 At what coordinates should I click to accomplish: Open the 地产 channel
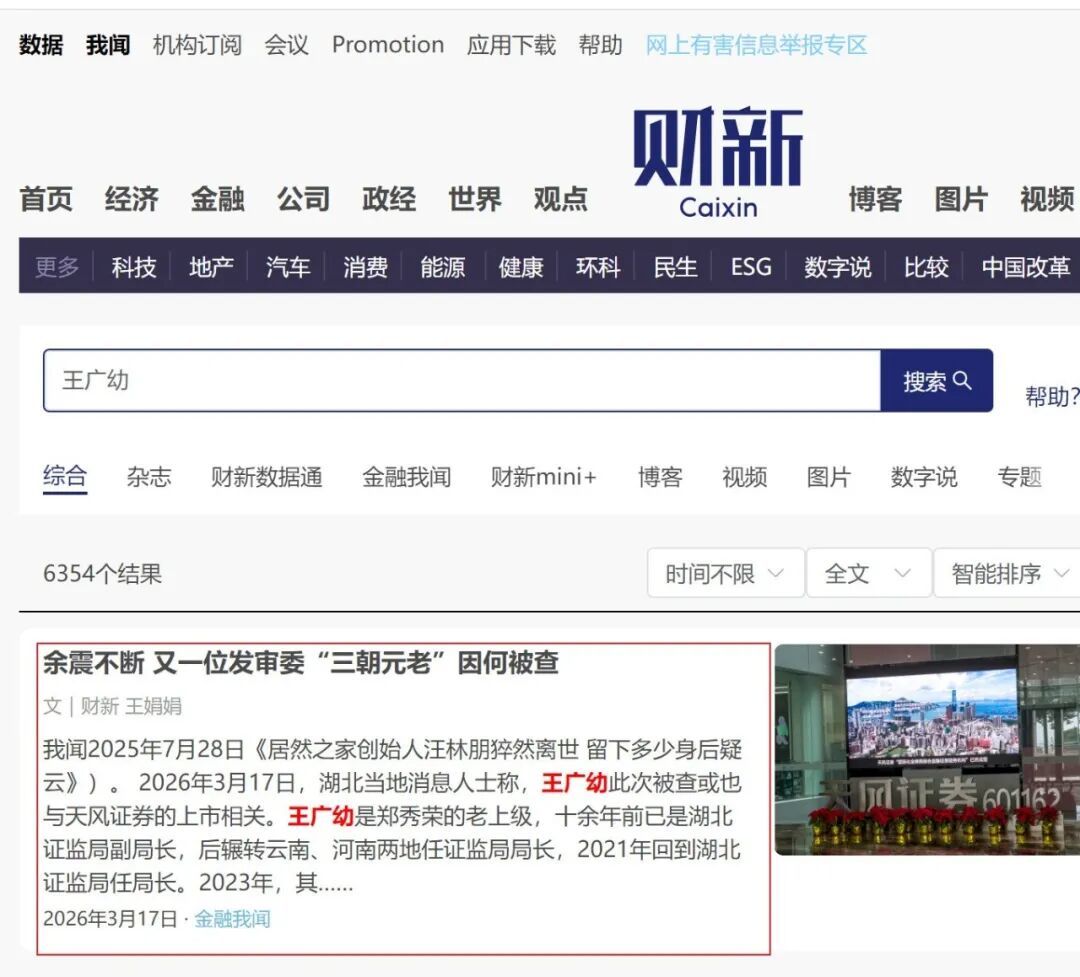click(x=211, y=267)
